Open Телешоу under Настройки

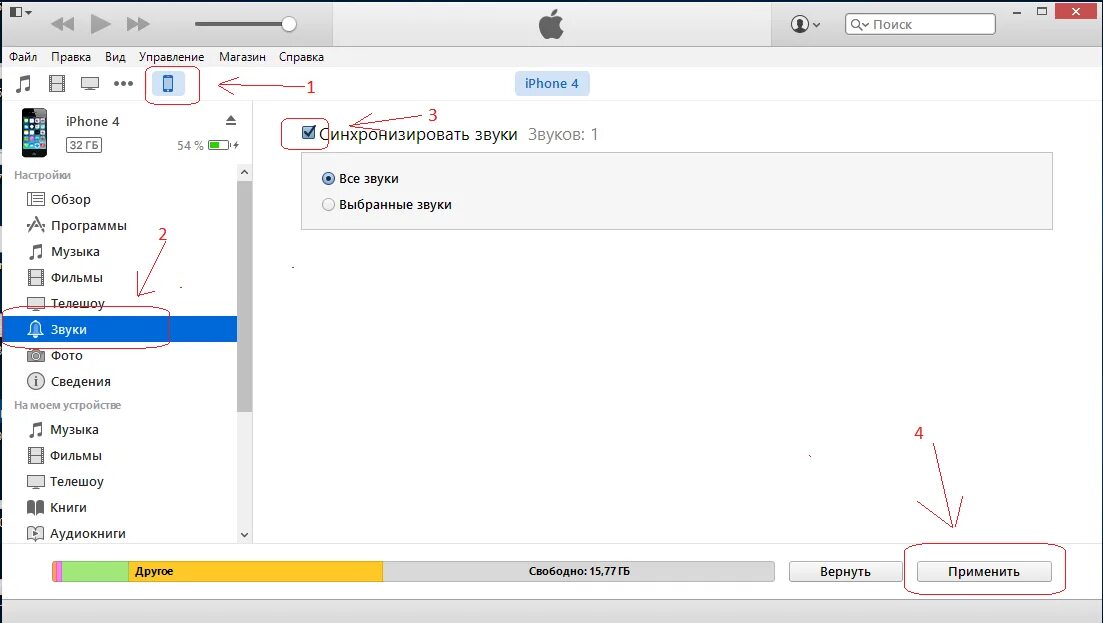[120, 303]
